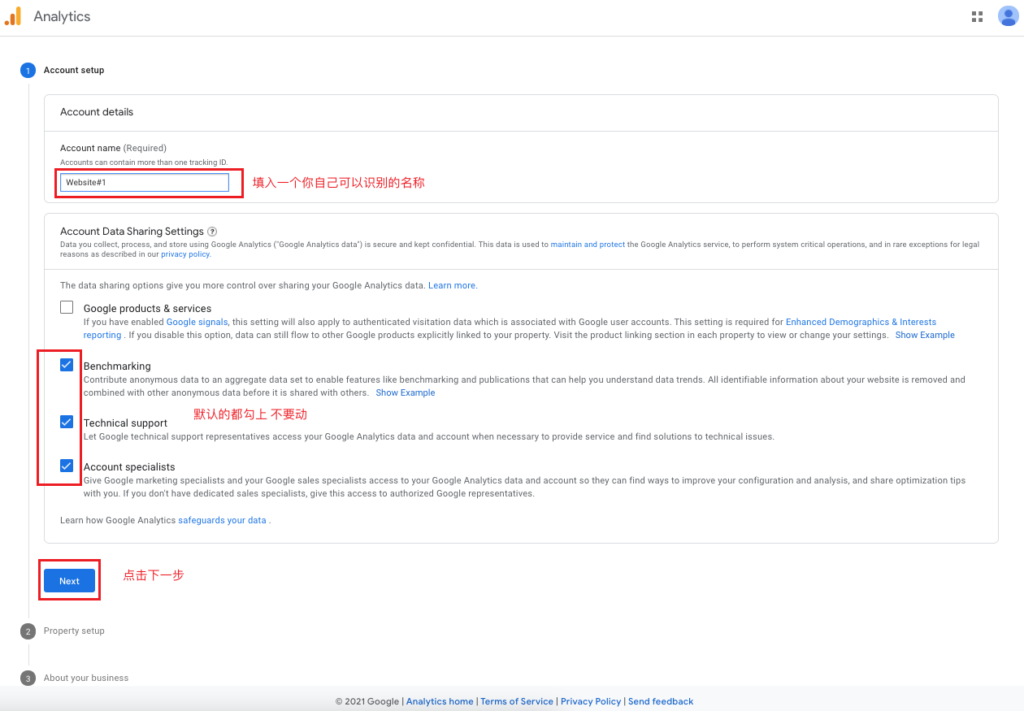
Task: Open the Google apps grid icon
Action: 977,16
